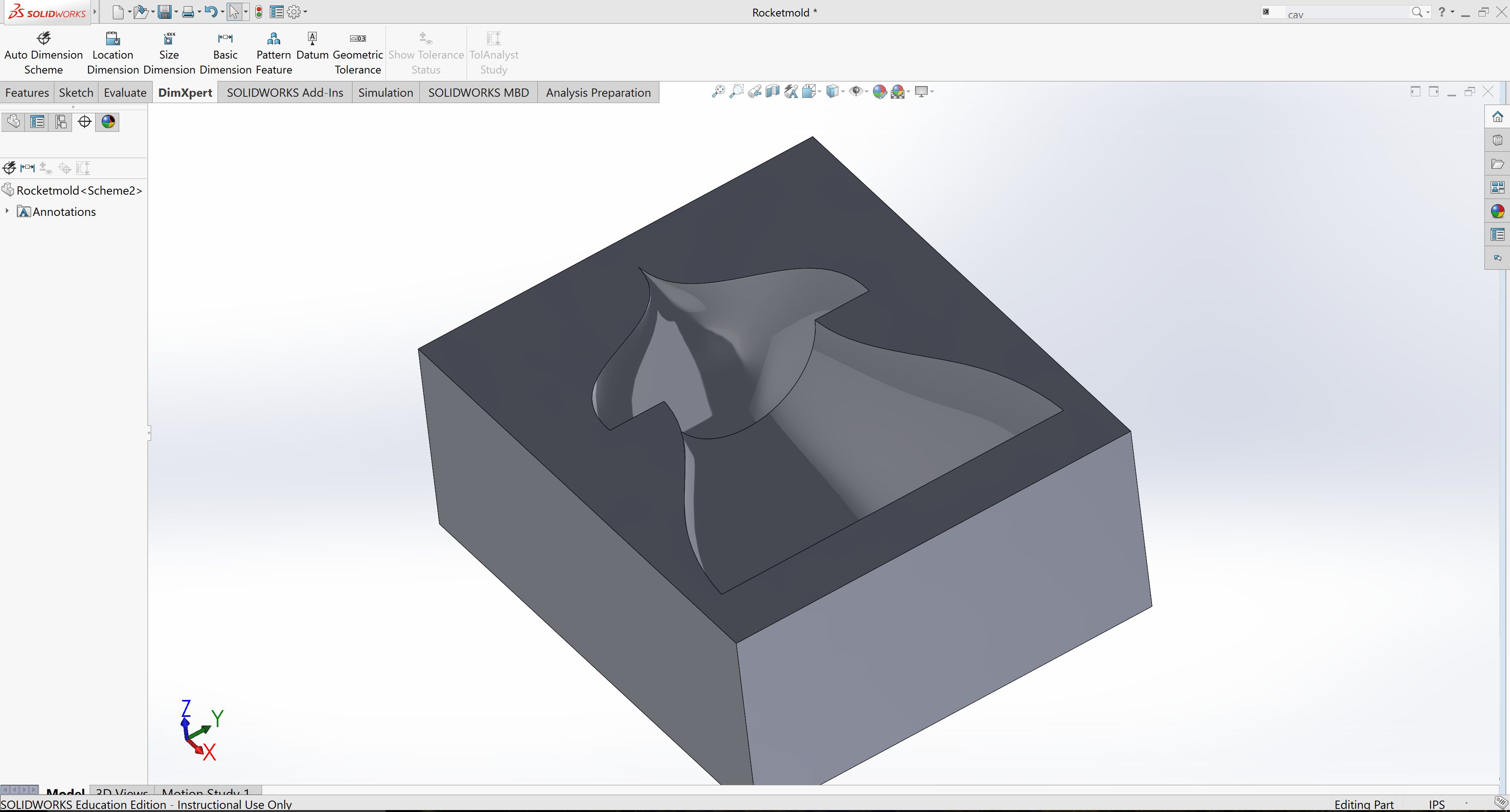Open View Palette in the task pane
Screen dimensions: 1510x812
1497,188
